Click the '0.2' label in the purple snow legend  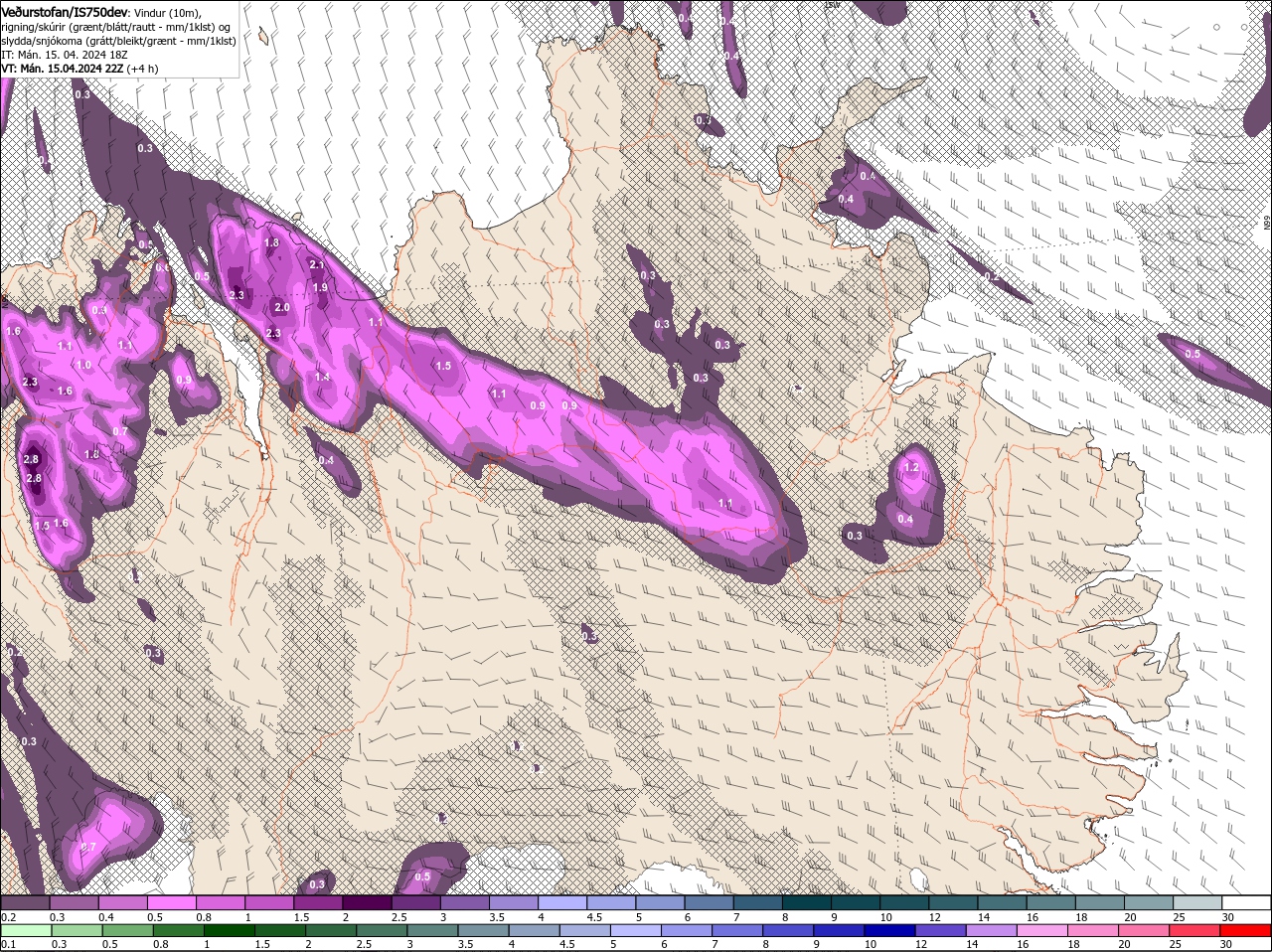(8, 916)
